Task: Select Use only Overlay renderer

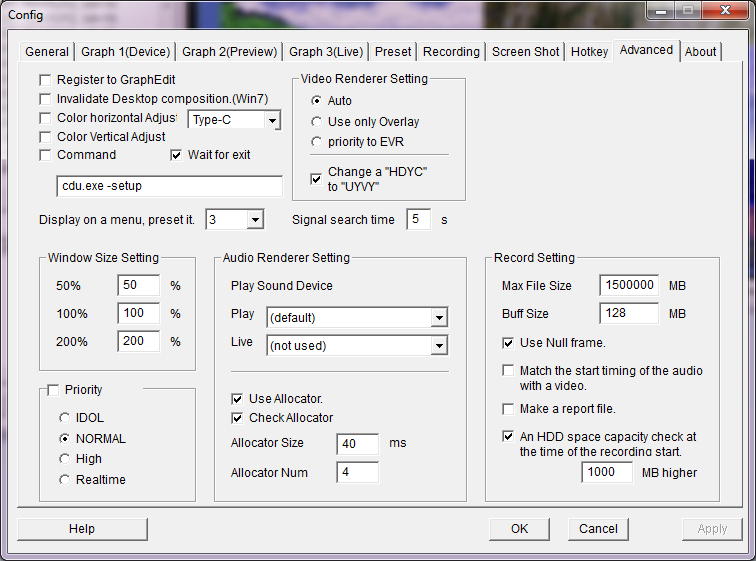Action: point(317,122)
